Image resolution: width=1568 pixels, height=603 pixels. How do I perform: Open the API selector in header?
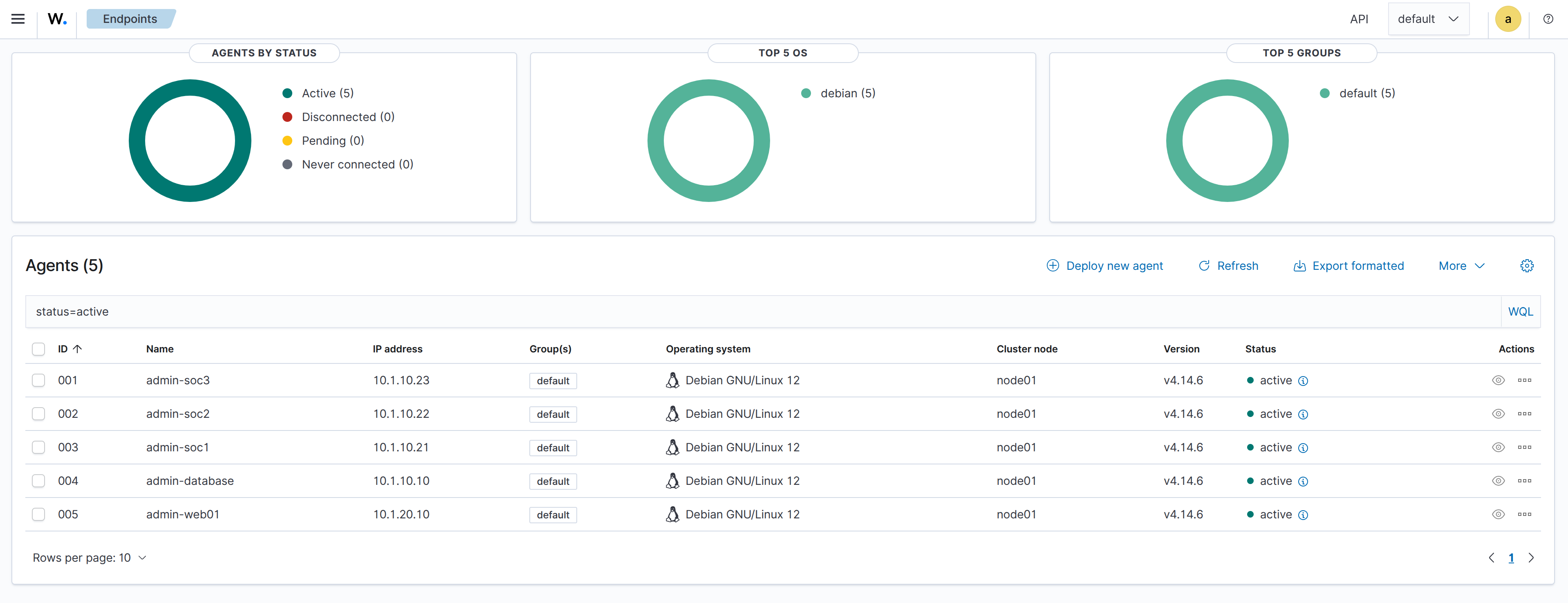[x=1359, y=19]
